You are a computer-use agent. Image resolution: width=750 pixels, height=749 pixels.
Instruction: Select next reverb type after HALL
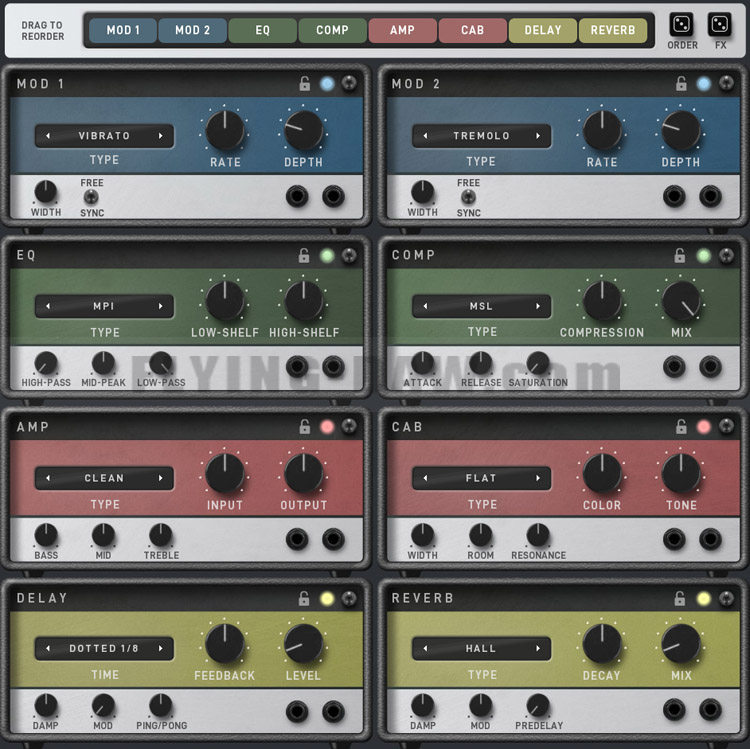(x=538, y=649)
